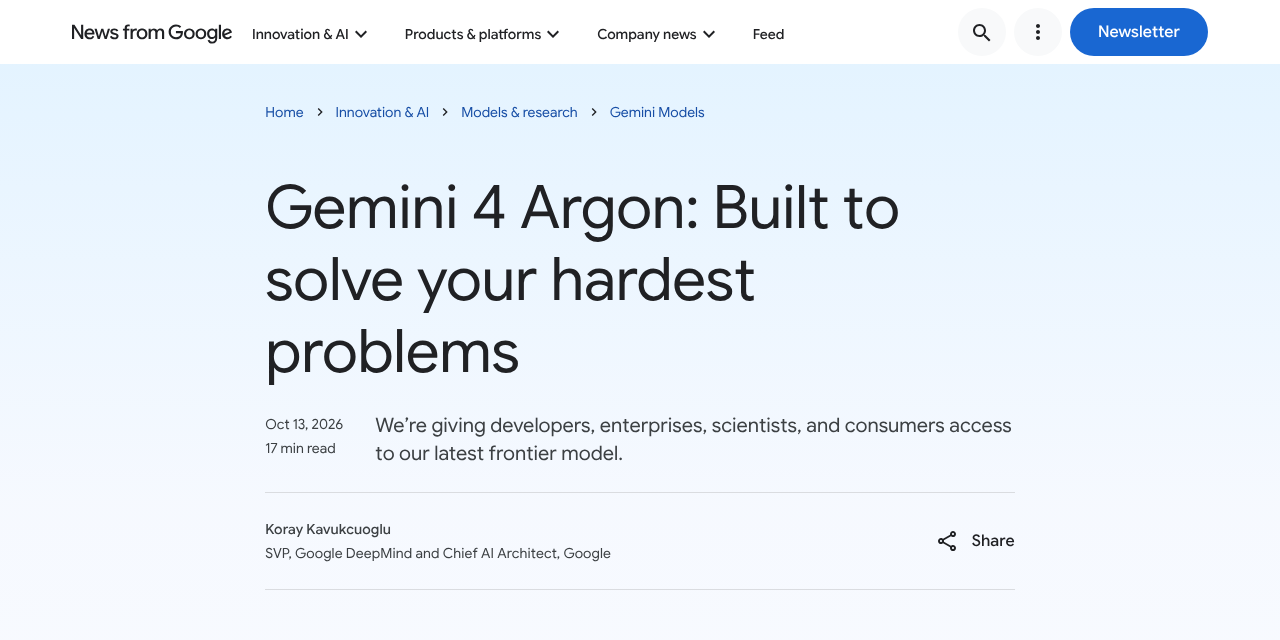
Task: Expand Innovation & AI nav chevron
Action: pos(361,34)
